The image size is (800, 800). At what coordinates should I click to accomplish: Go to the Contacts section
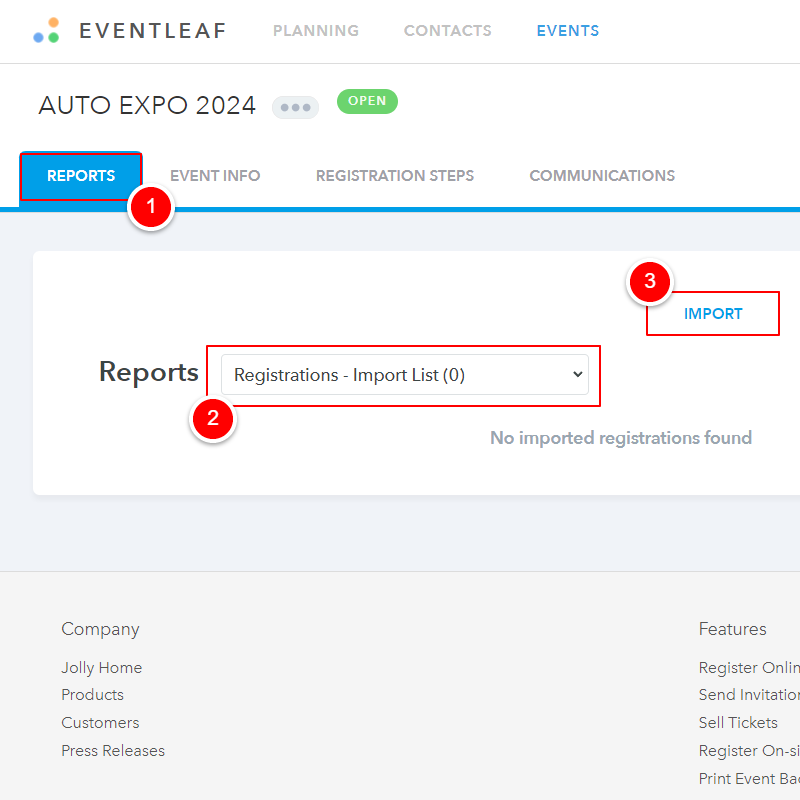click(x=447, y=31)
